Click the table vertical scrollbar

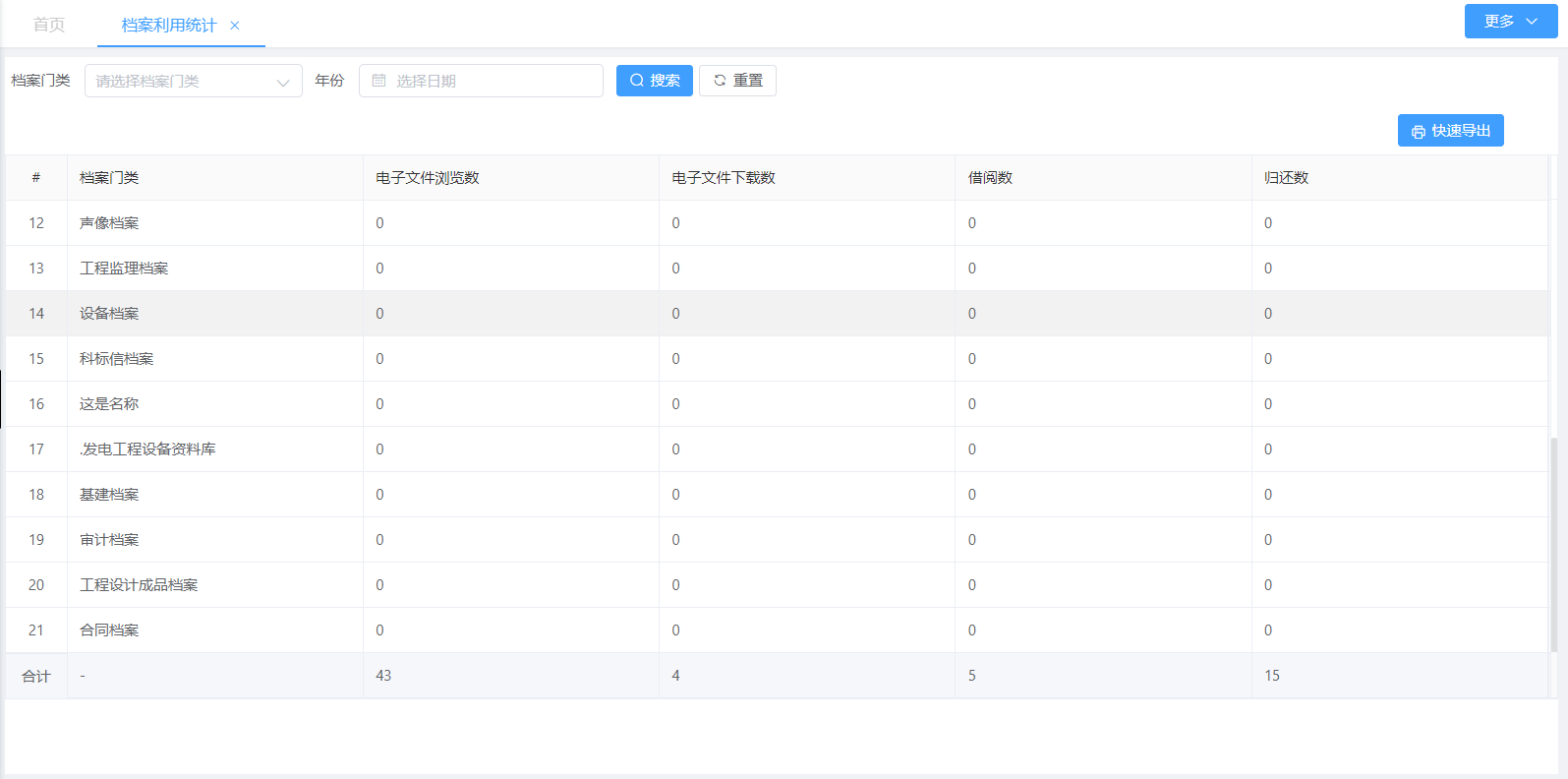(x=1553, y=545)
